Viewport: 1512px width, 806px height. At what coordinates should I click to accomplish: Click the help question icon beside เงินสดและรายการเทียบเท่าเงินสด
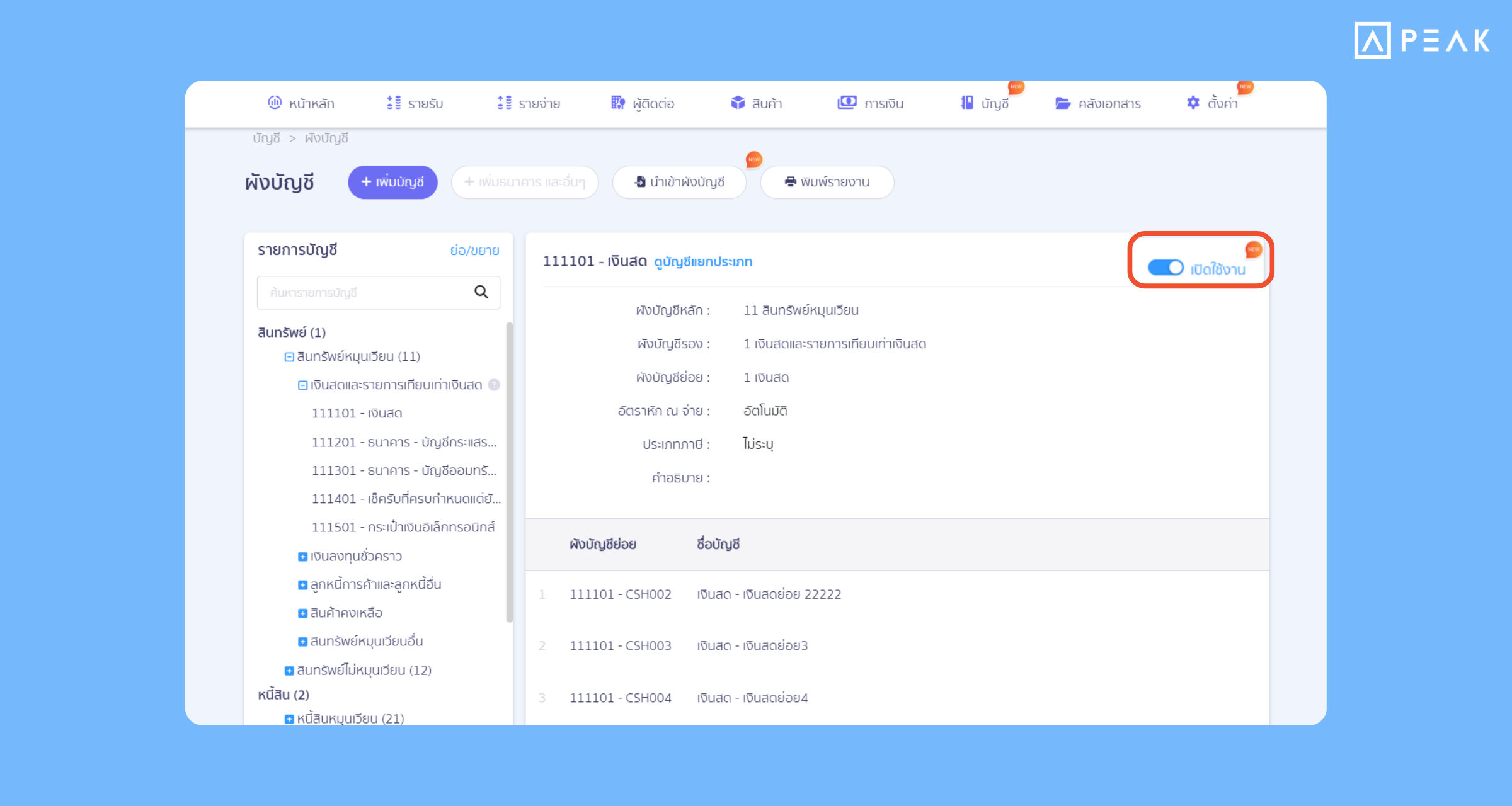495,385
